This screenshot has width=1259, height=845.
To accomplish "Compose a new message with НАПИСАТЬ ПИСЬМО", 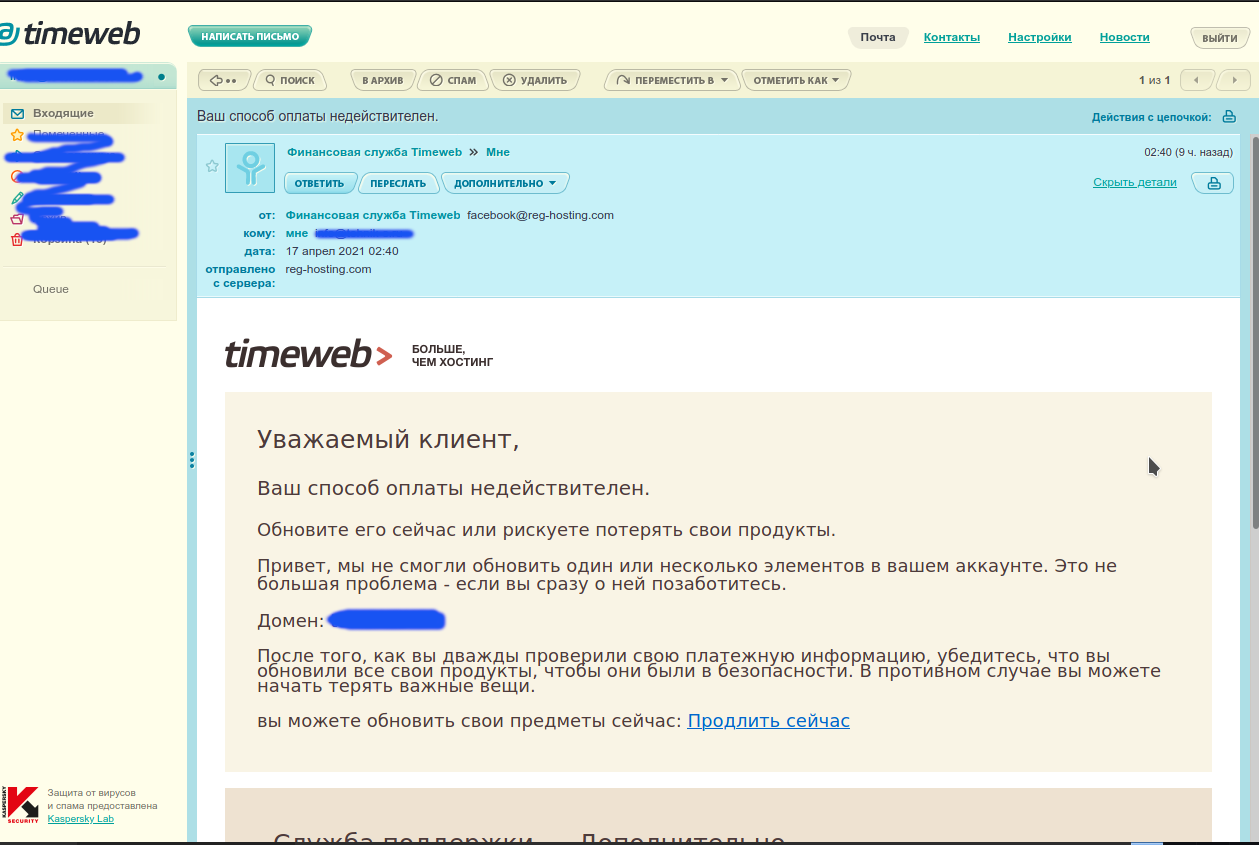I will [250, 36].
